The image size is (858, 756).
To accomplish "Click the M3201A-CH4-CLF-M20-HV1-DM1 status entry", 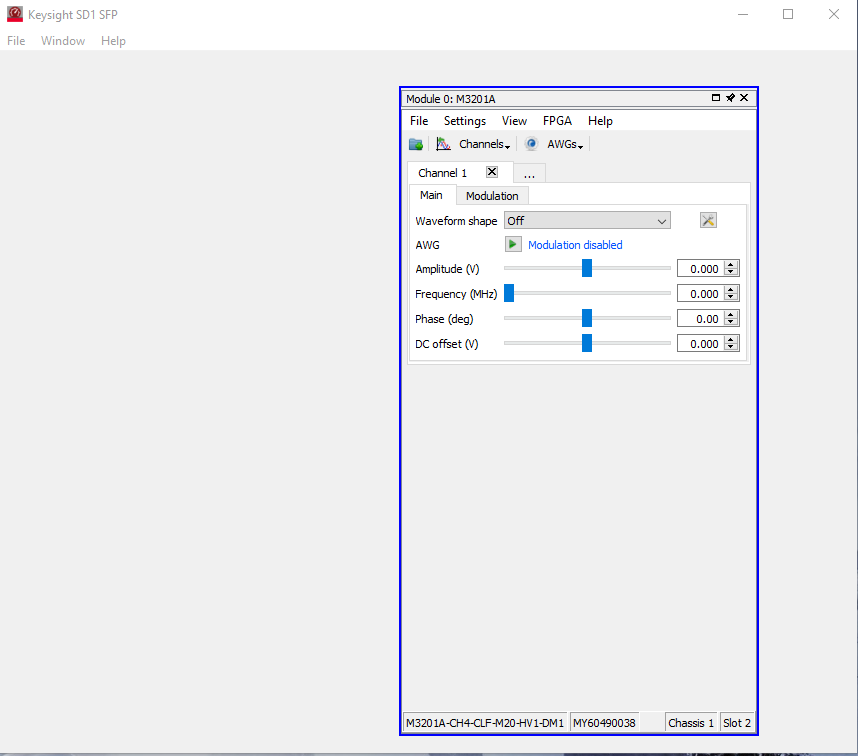I will tap(485, 723).
